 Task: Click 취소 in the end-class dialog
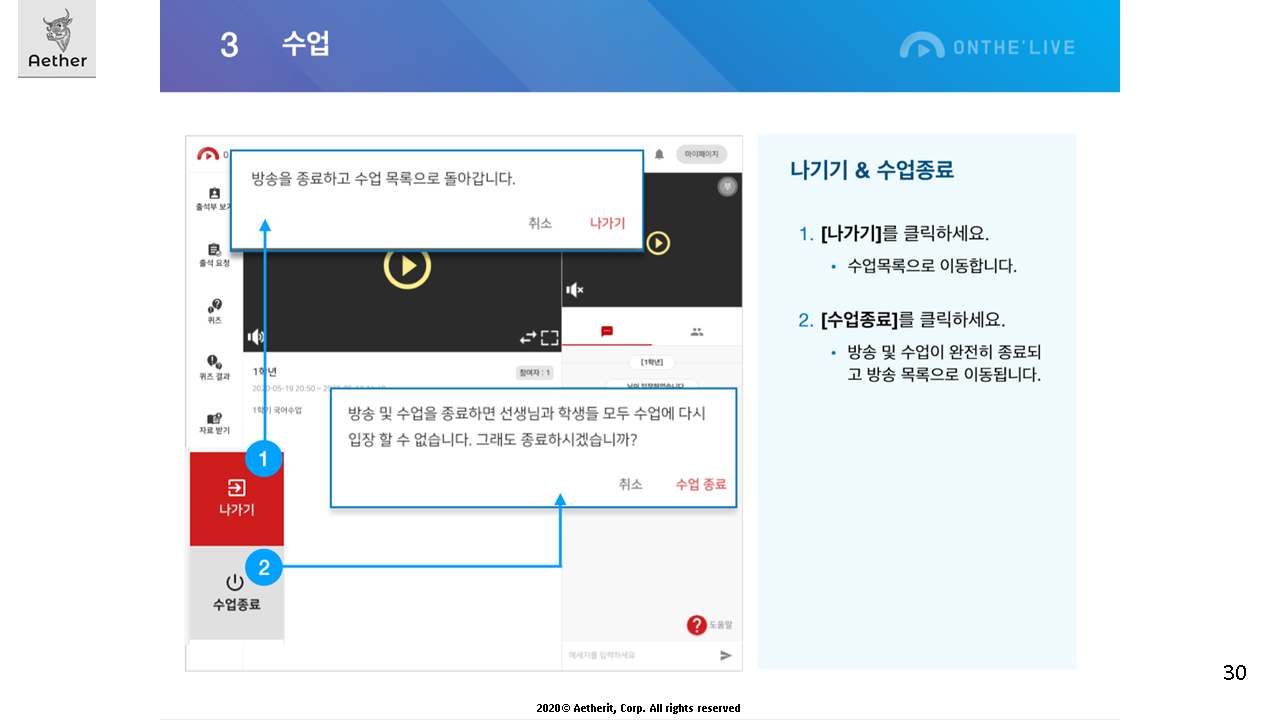pyautogui.click(x=630, y=484)
